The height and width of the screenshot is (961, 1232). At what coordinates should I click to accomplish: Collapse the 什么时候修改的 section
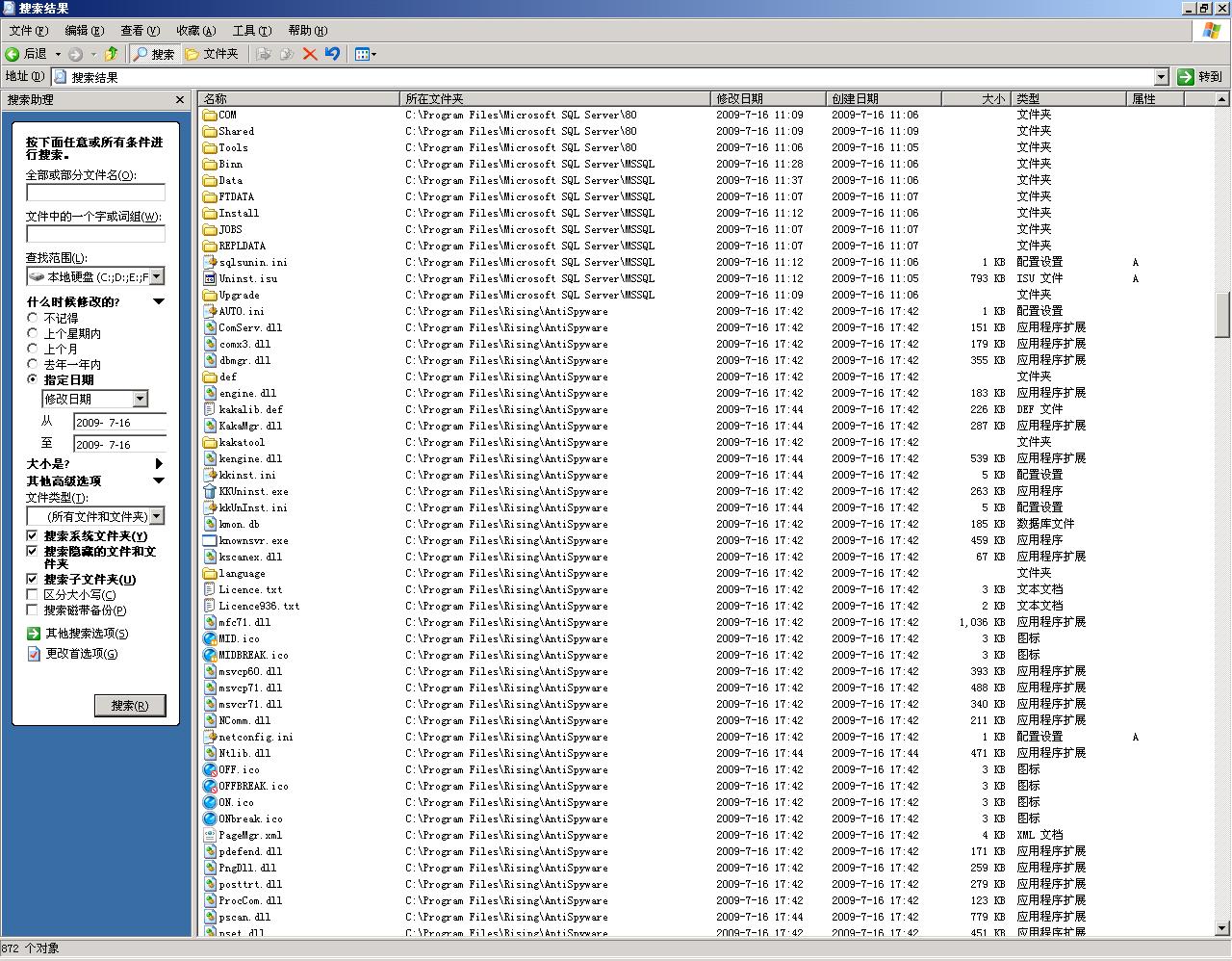pos(159,301)
